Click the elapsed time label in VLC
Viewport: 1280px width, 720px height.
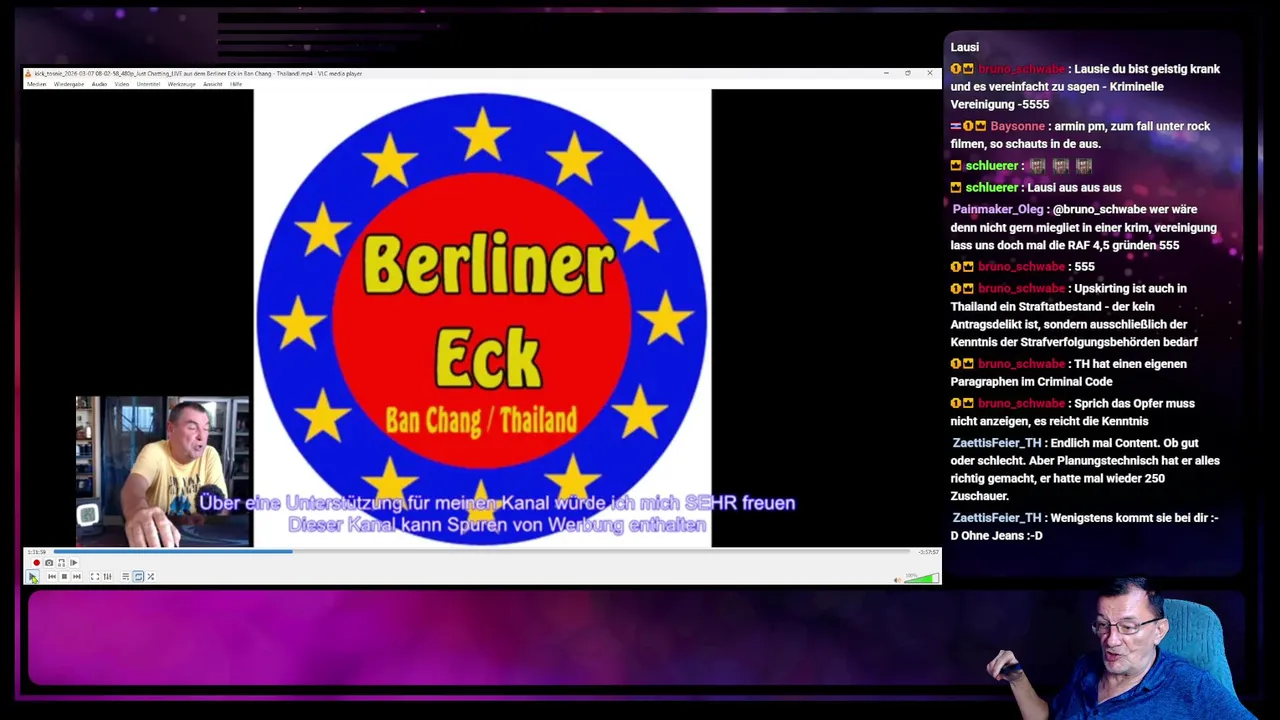pos(37,552)
